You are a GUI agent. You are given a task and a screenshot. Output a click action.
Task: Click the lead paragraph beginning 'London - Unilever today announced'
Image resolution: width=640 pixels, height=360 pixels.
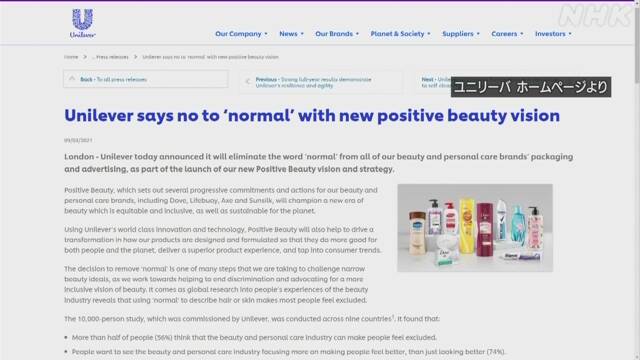[318, 162]
